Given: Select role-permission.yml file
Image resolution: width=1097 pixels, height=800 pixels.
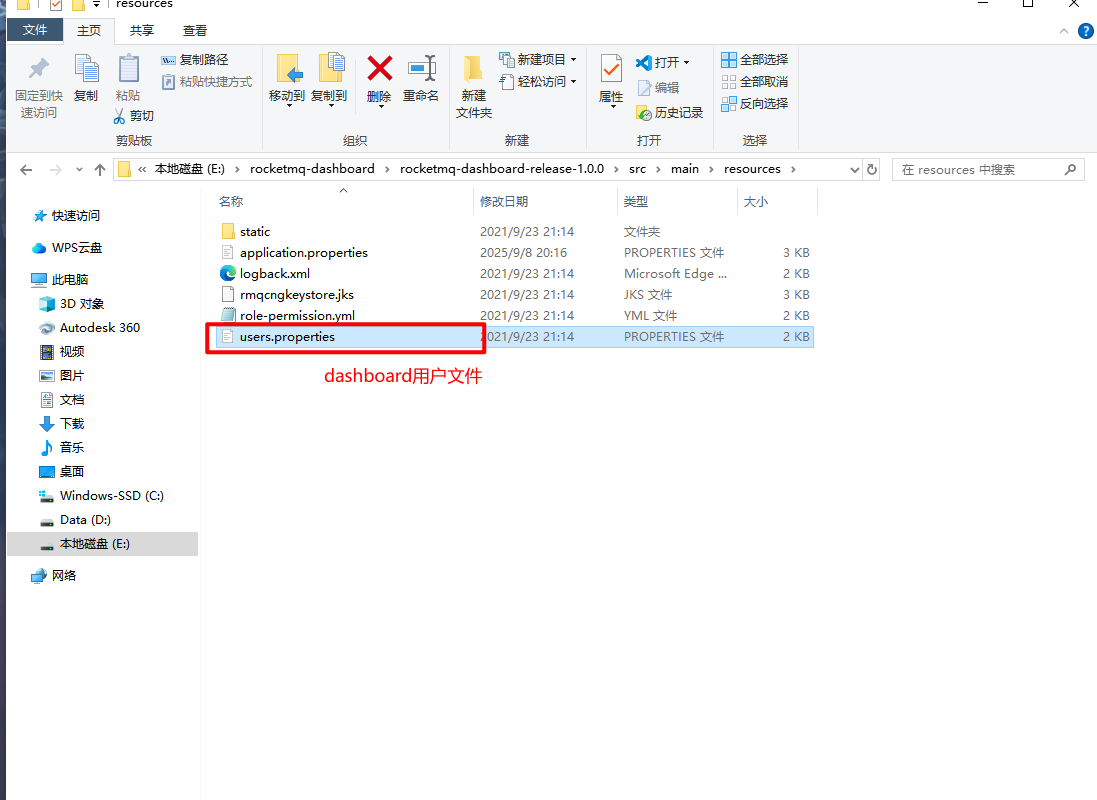Looking at the screenshot, I should 514,316.
